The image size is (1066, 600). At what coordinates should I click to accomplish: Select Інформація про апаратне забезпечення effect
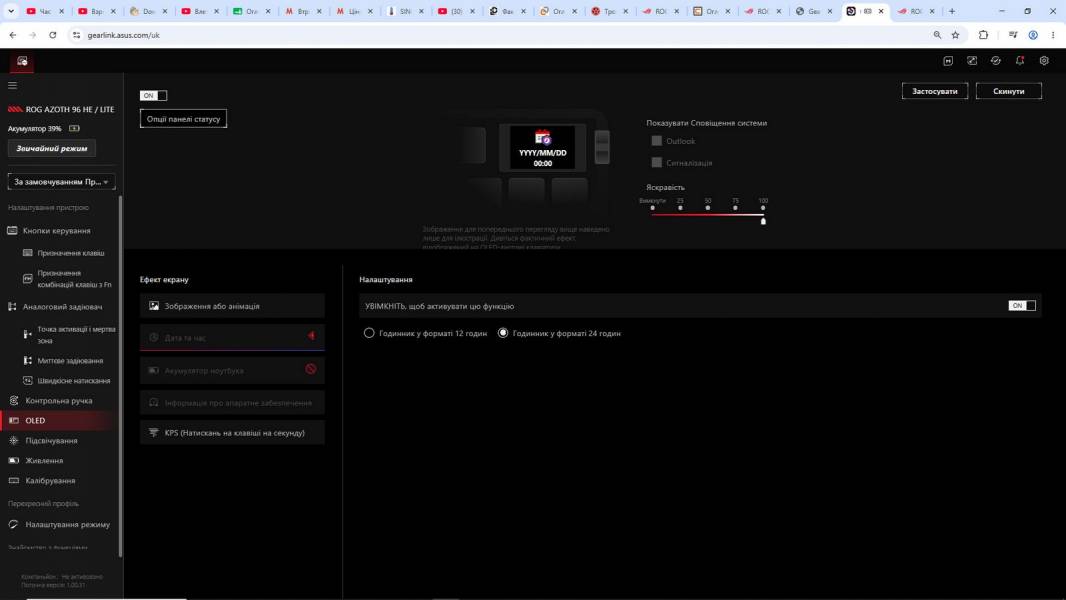click(x=233, y=403)
